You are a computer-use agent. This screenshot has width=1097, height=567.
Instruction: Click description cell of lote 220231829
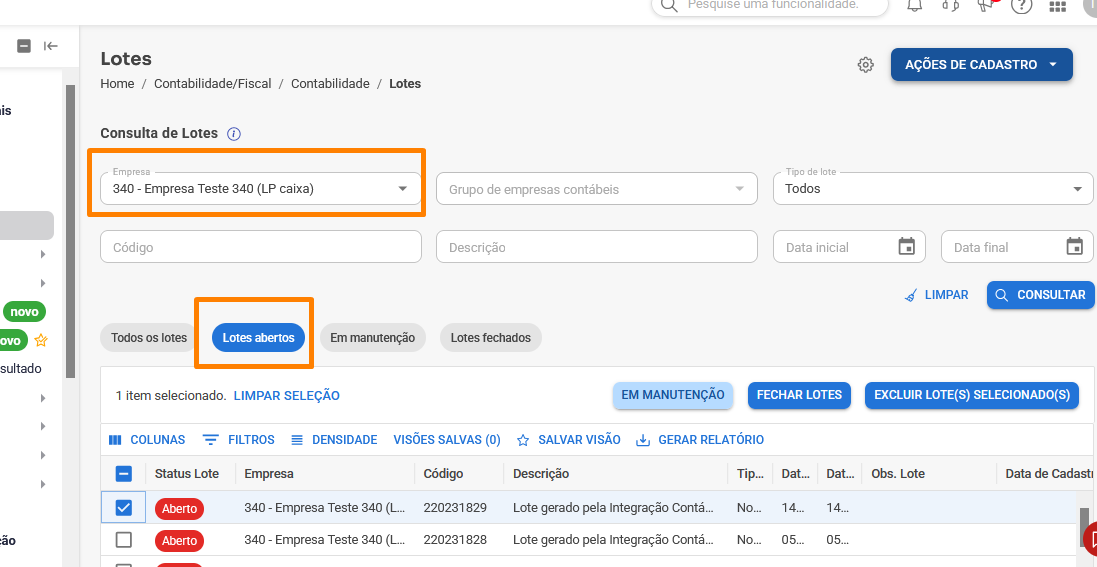(614, 508)
